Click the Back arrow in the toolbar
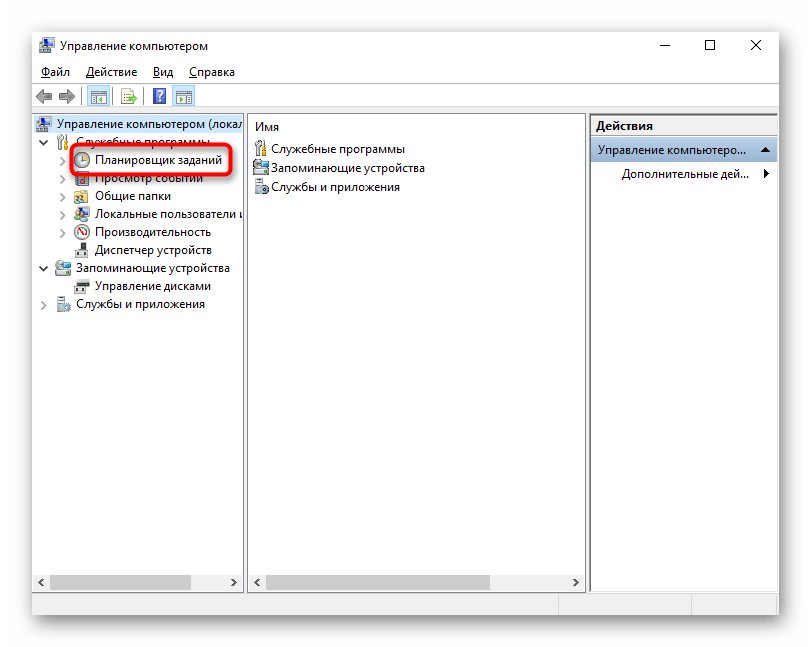This screenshot has height=647, width=811. click(x=44, y=97)
